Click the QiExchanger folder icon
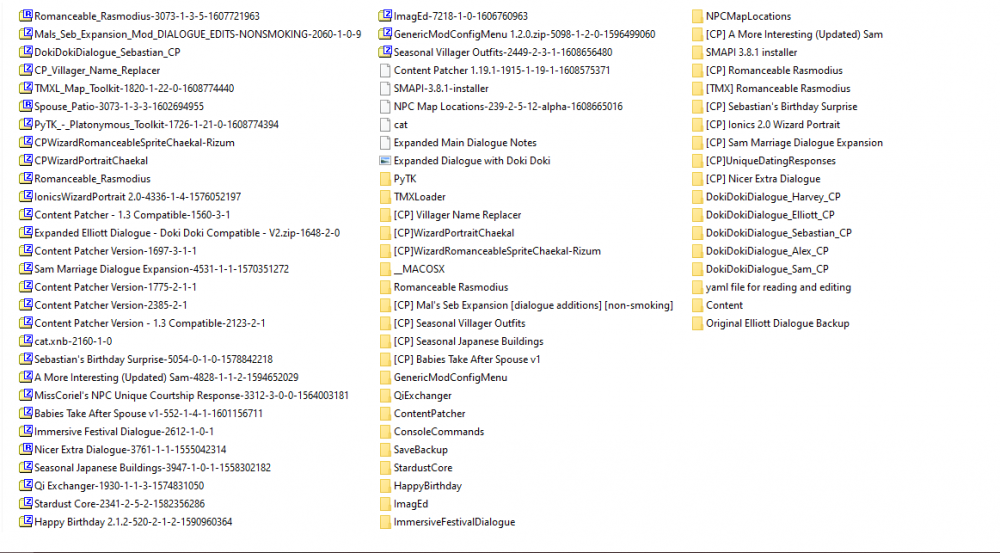1000x553 pixels. coord(385,395)
